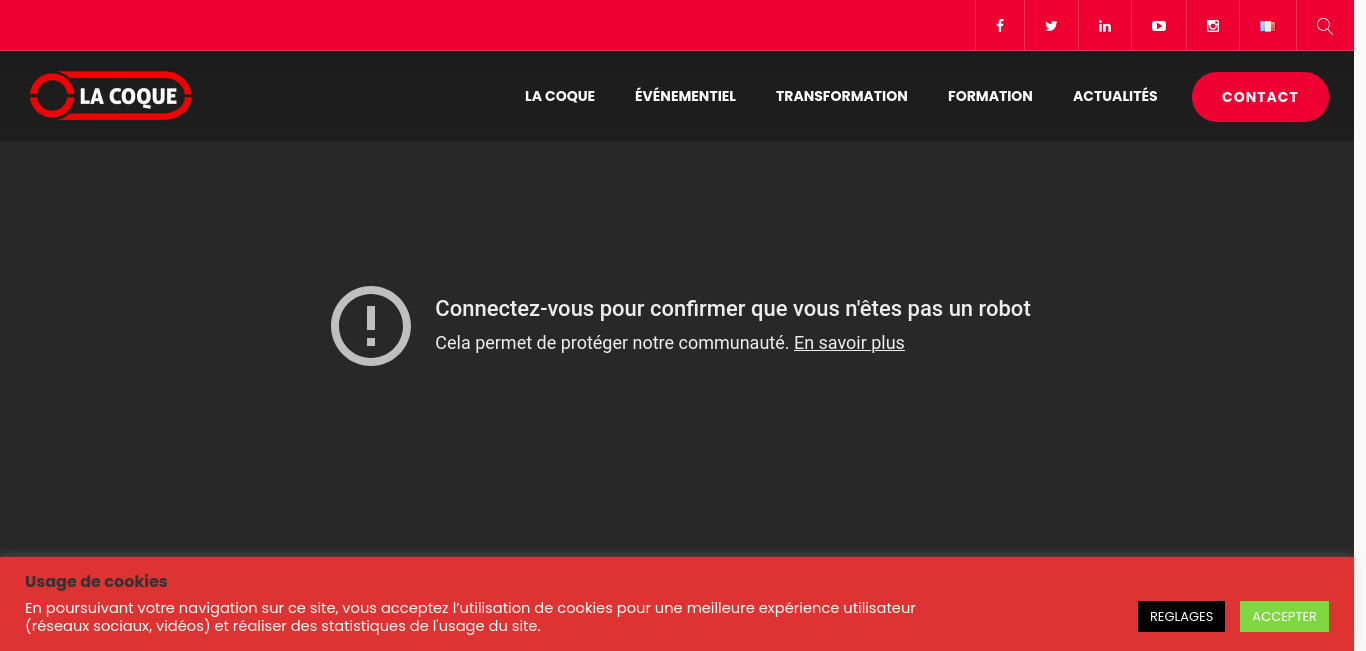1366x651 pixels.
Task: Click the exclamation warning icon in the video
Action: pos(371,326)
